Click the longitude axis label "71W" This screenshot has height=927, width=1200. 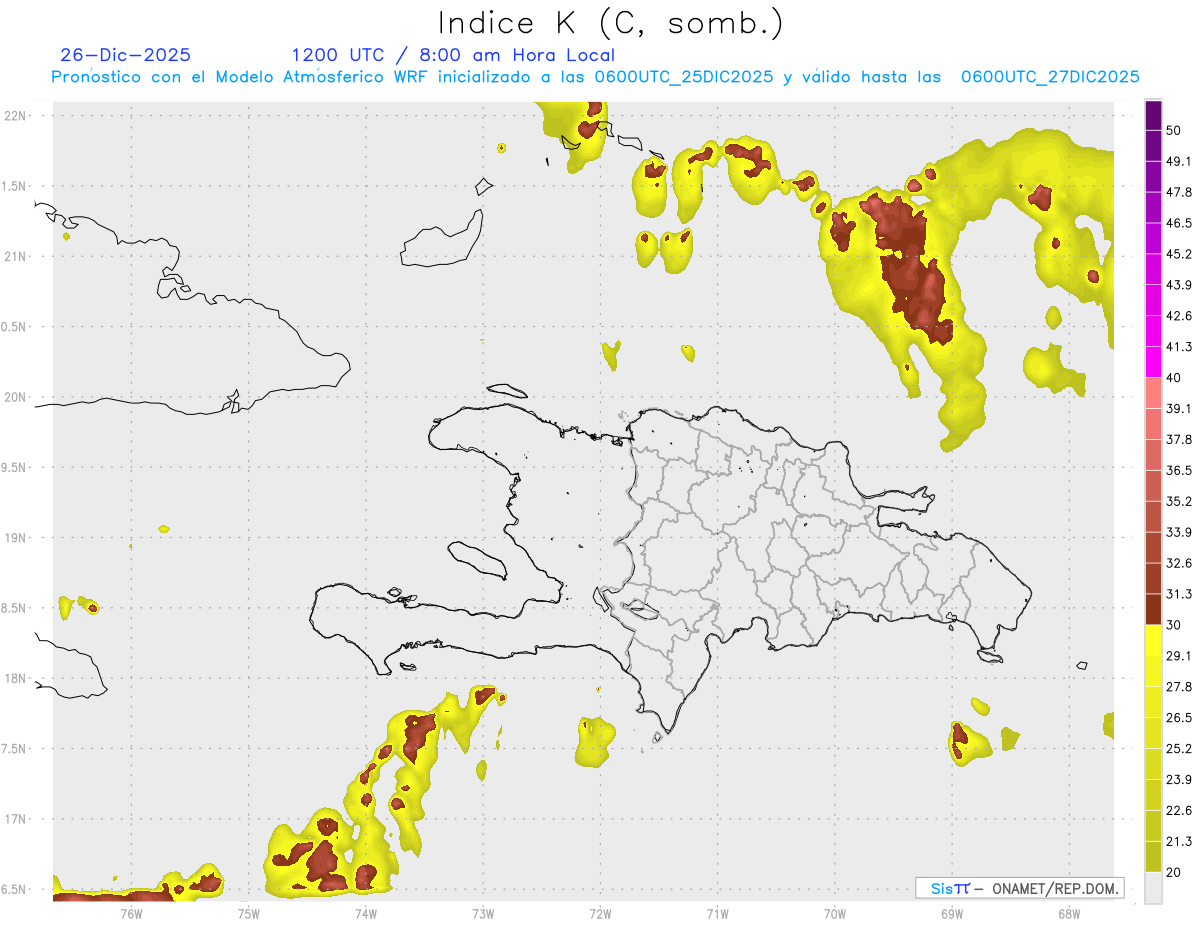coord(717,913)
